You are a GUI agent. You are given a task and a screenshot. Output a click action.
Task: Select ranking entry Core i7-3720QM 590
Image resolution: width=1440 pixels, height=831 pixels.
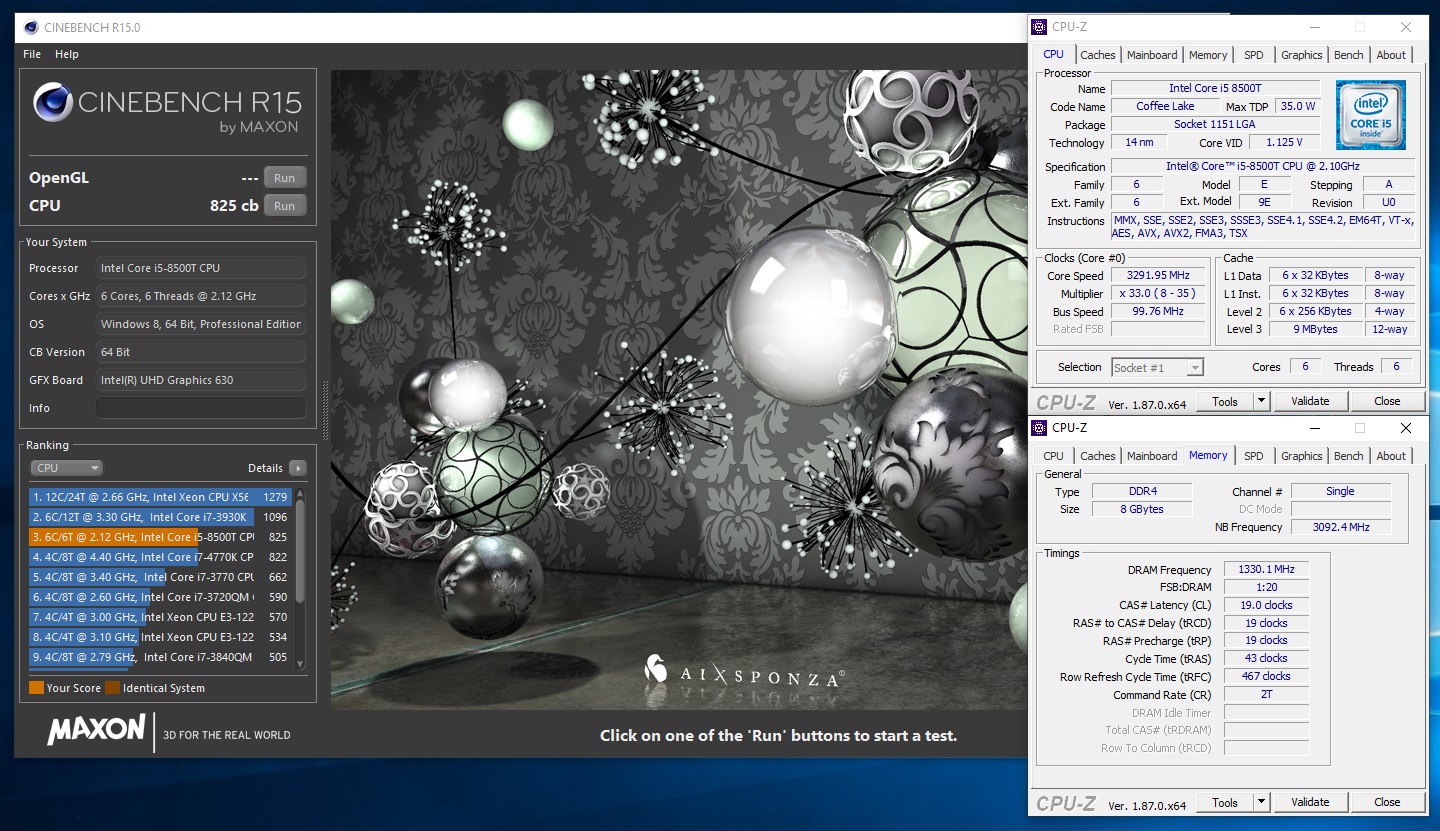click(160, 597)
